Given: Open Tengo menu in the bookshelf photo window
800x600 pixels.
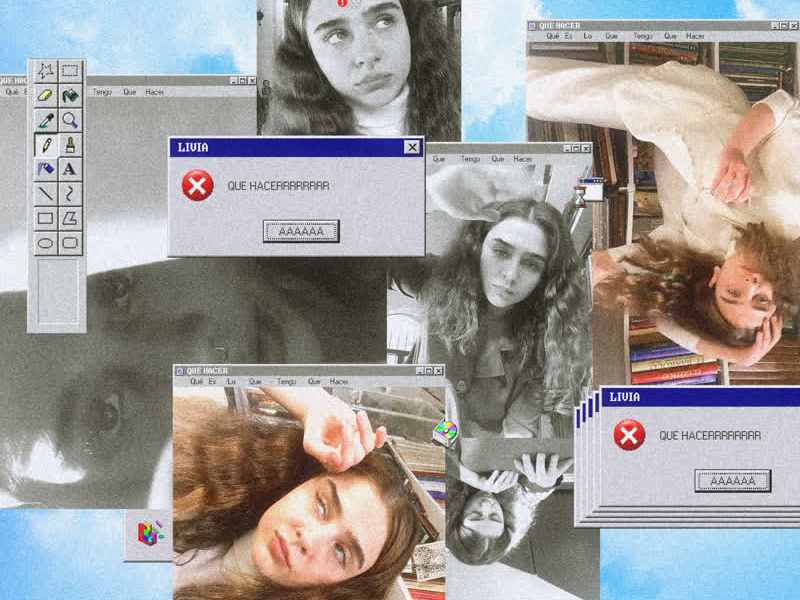Looking at the screenshot, I should [642, 36].
